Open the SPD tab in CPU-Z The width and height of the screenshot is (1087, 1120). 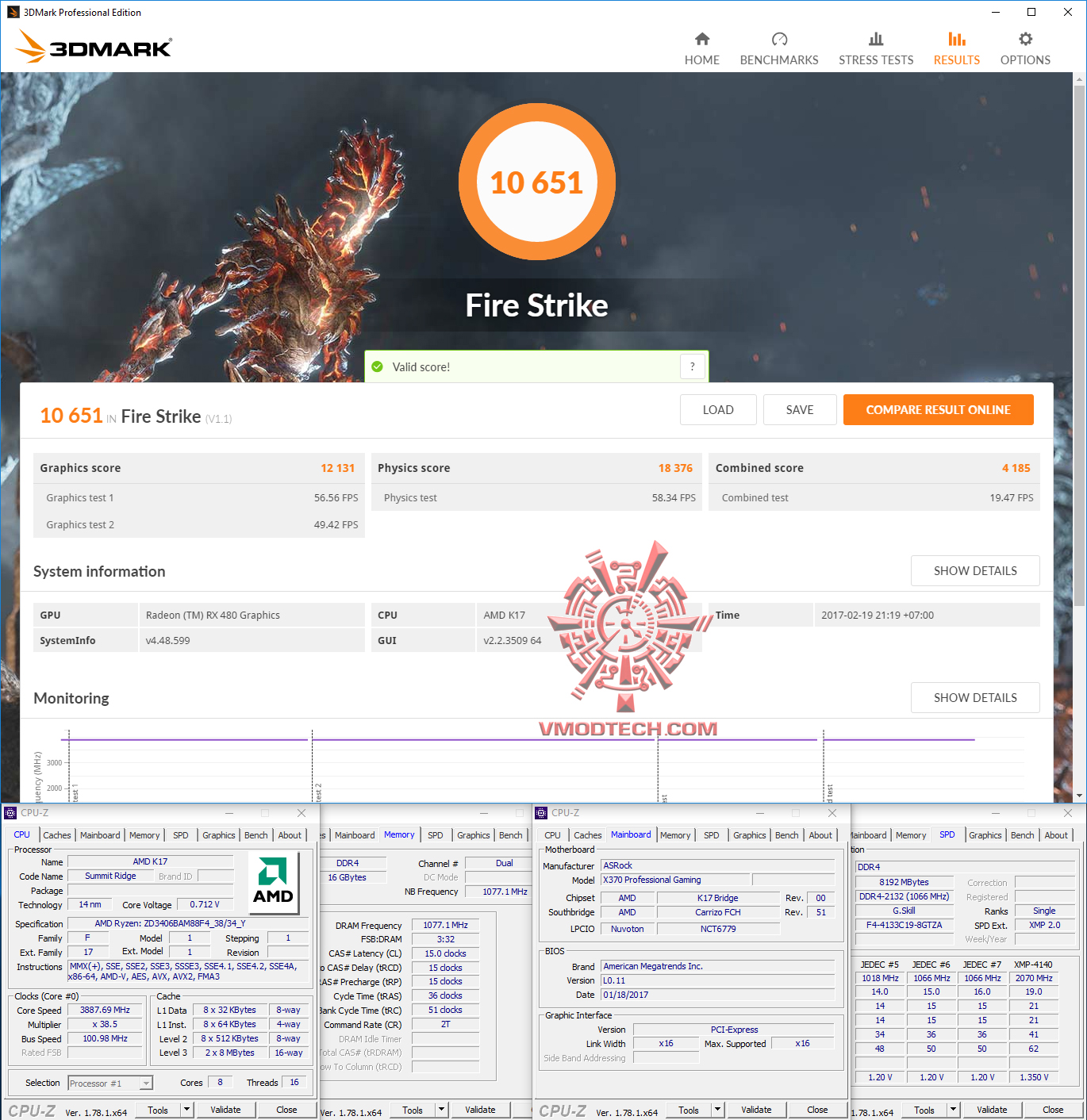pyautogui.click(x=180, y=834)
